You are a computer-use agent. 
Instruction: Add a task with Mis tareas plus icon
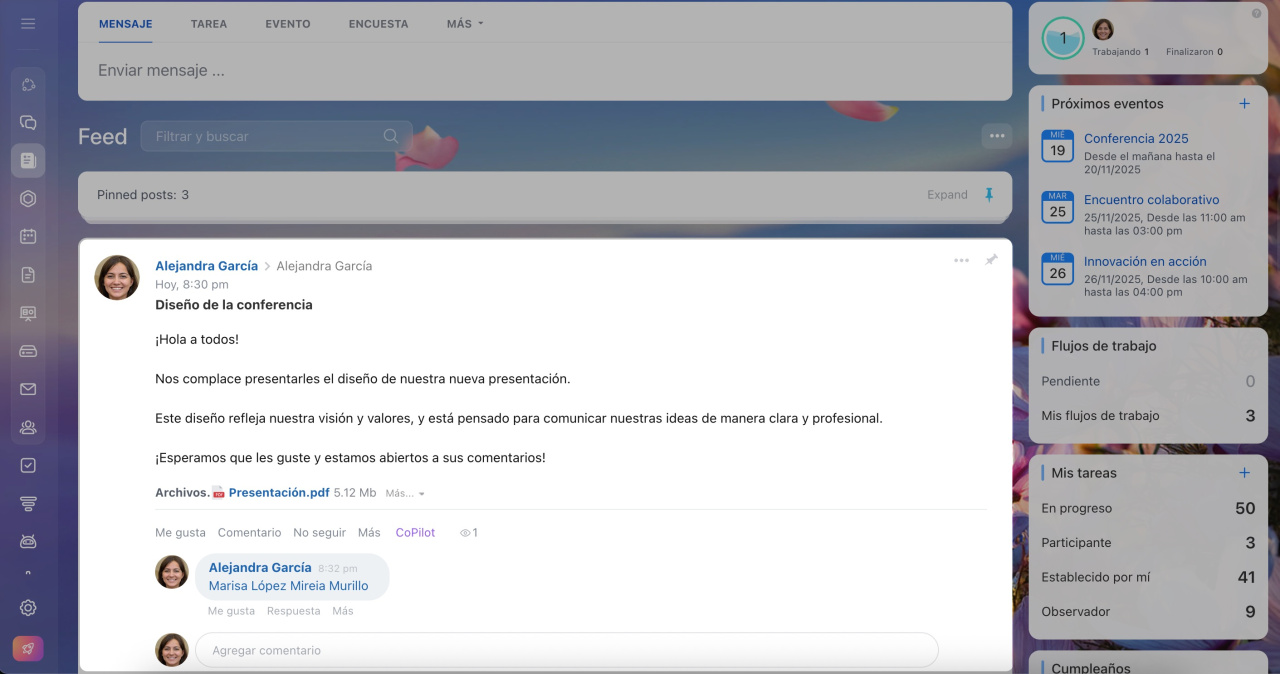tap(1244, 473)
